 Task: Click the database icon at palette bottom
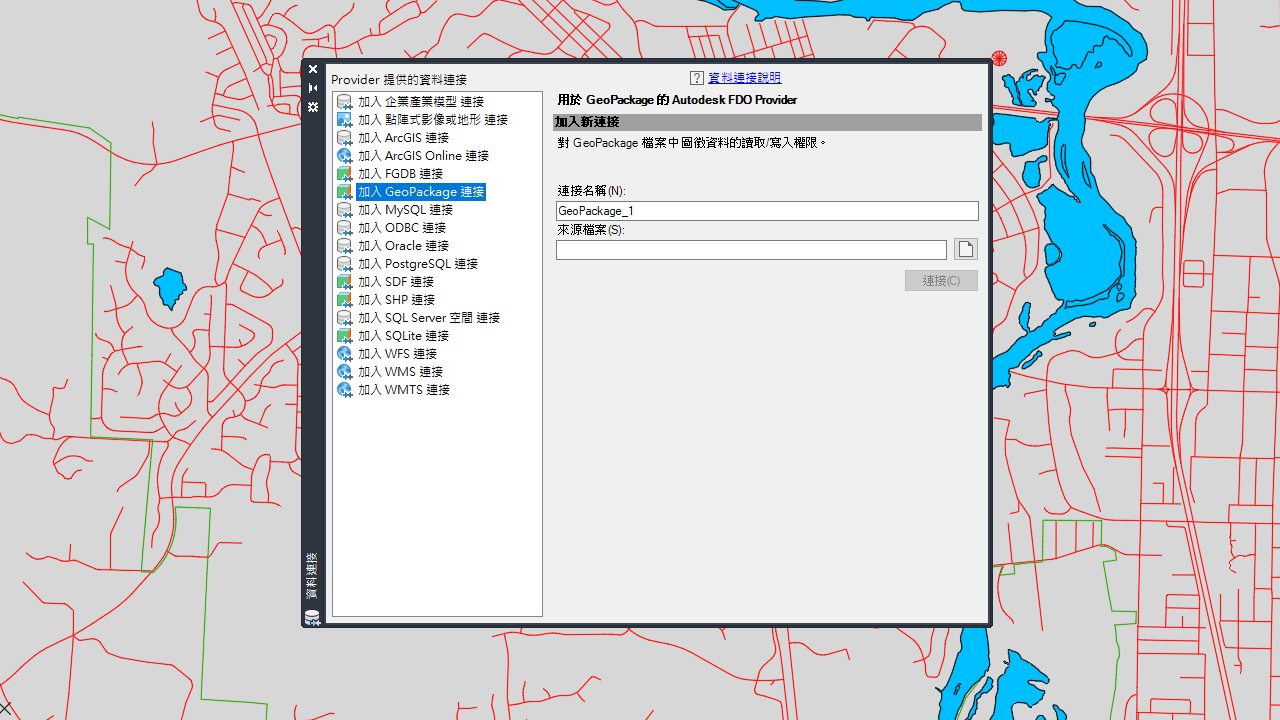click(x=312, y=618)
